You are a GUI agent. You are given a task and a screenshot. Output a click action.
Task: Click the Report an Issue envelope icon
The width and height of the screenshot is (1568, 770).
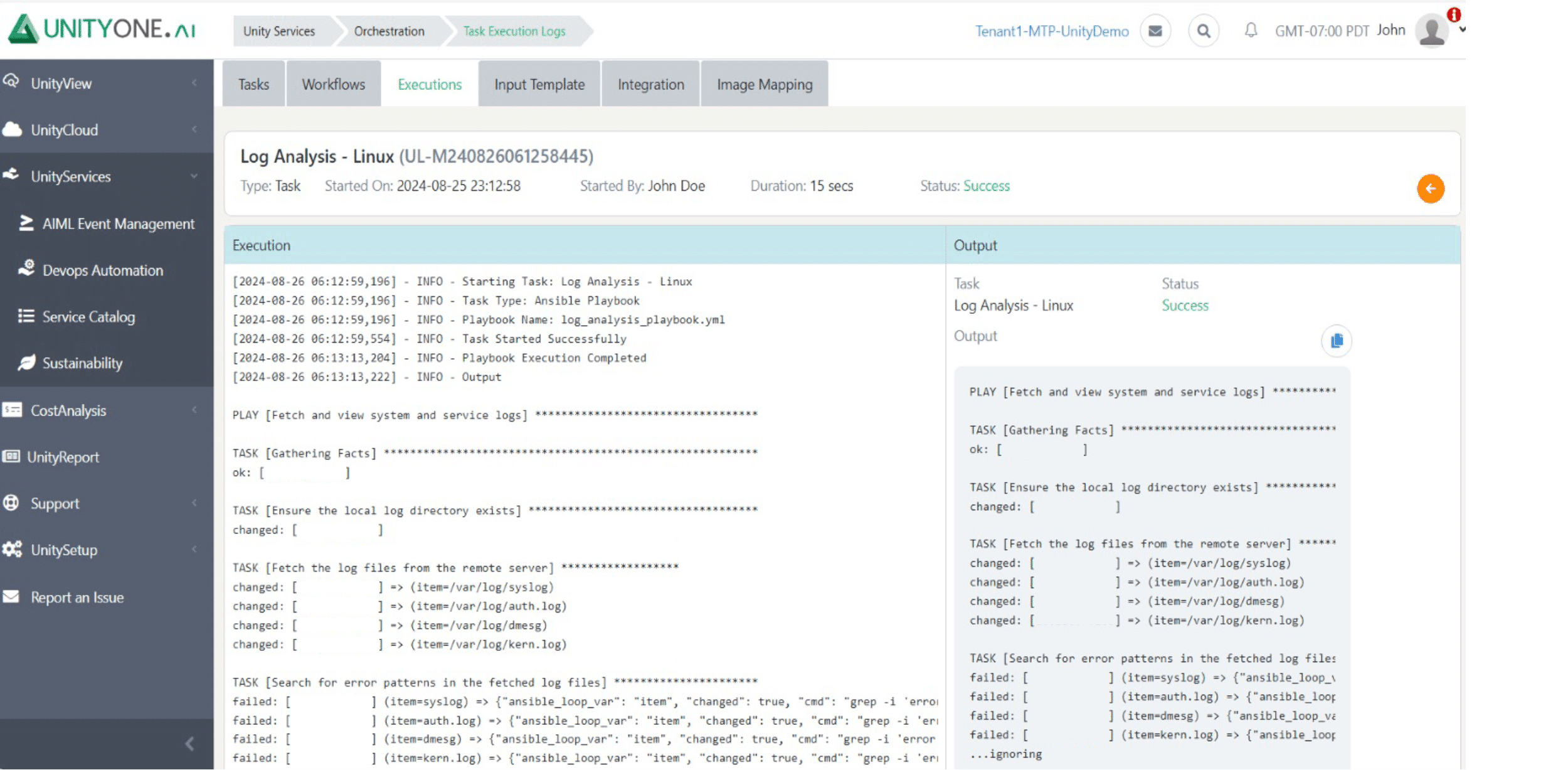click(11, 596)
